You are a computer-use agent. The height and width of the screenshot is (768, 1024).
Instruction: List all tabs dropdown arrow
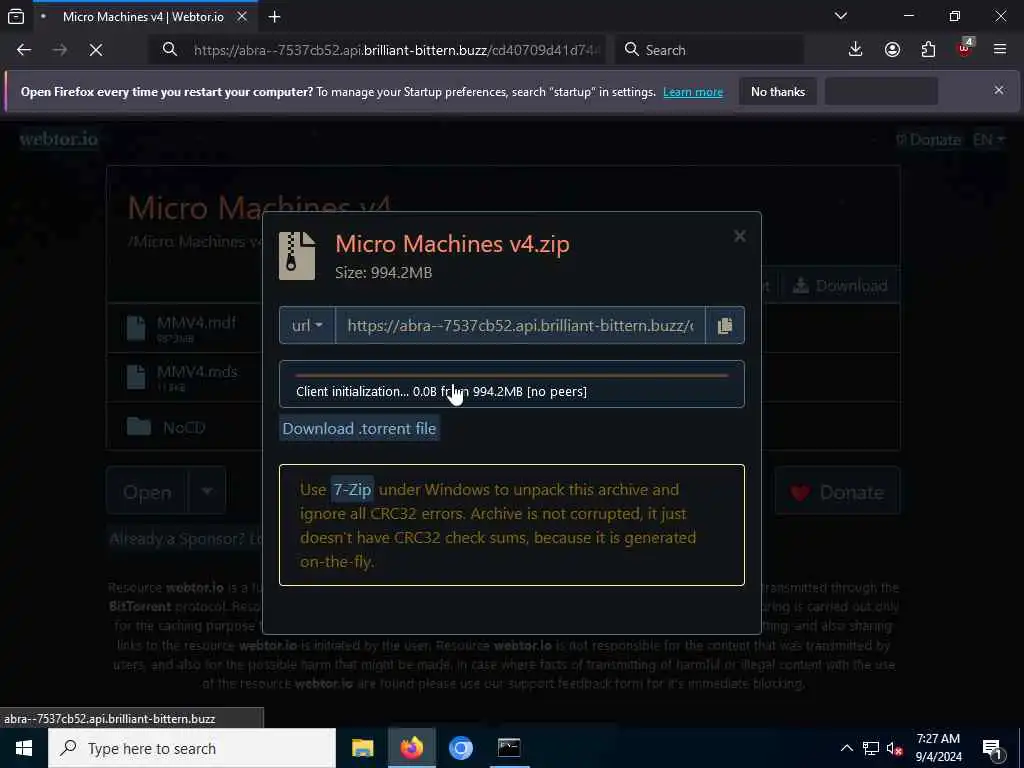click(x=841, y=16)
